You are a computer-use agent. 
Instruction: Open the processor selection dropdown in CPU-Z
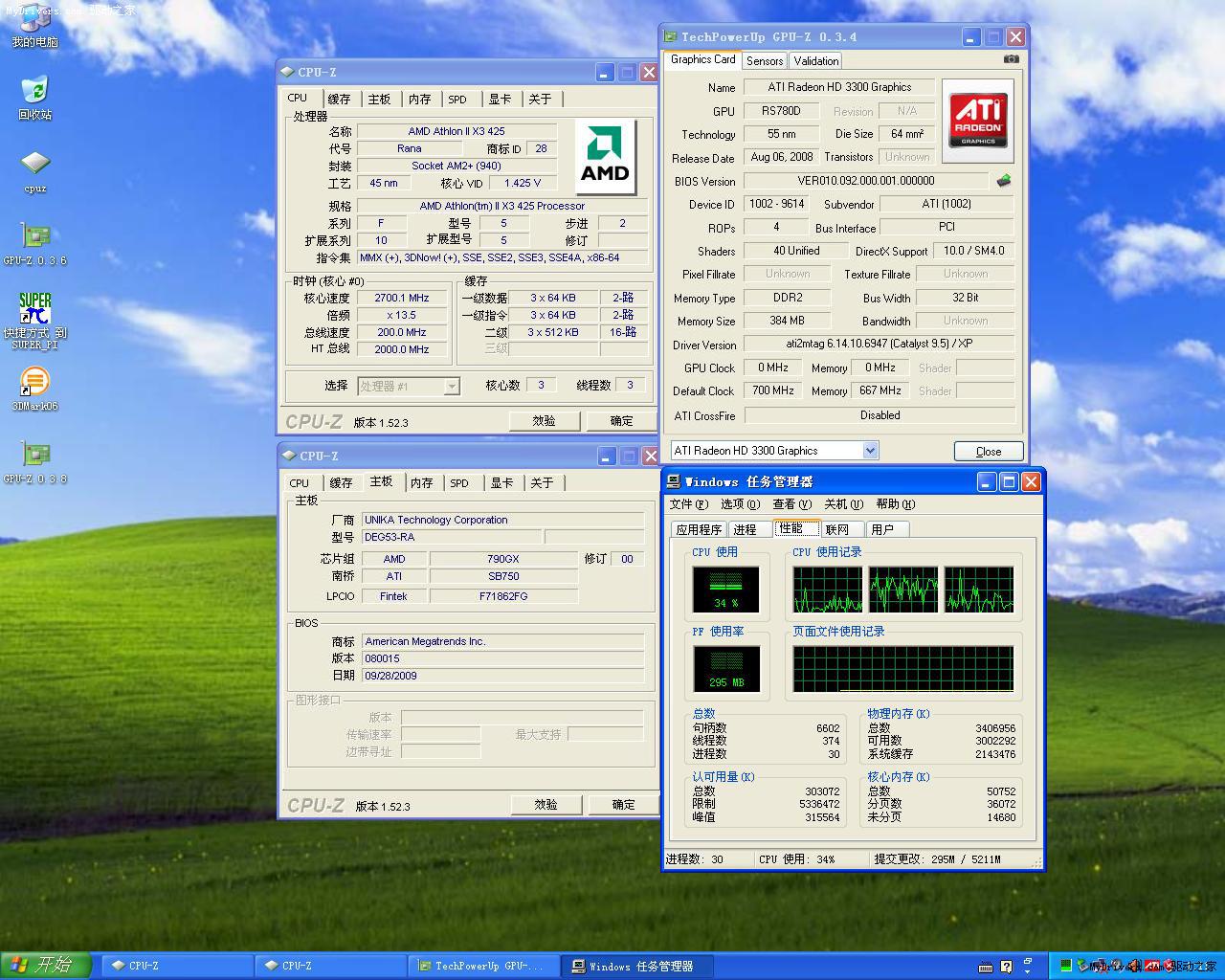pos(452,387)
